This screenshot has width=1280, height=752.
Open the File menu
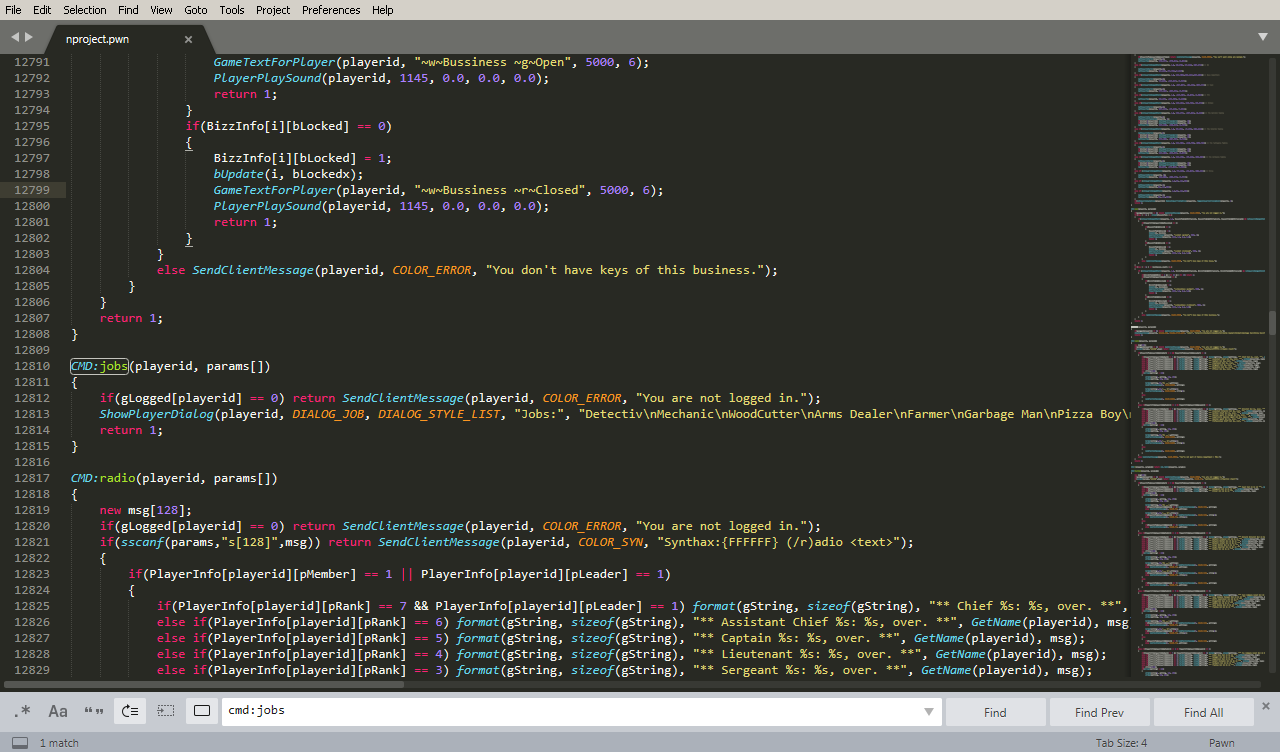[x=13, y=10]
